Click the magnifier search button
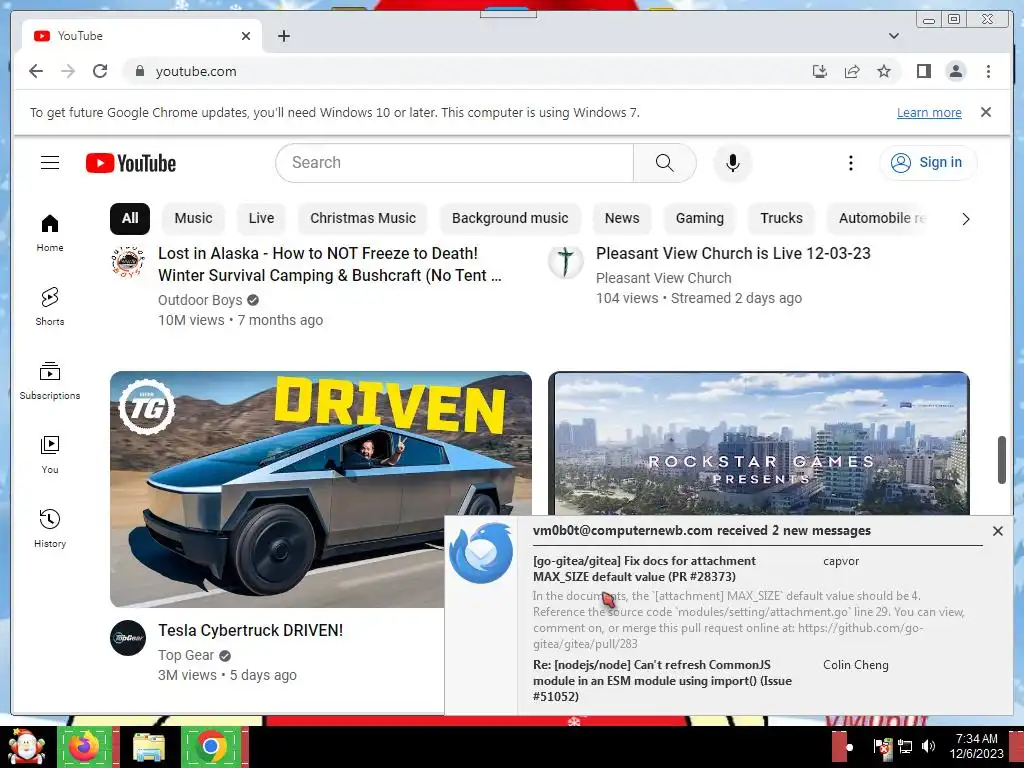This screenshot has width=1024, height=768. [x=664, y=163]
